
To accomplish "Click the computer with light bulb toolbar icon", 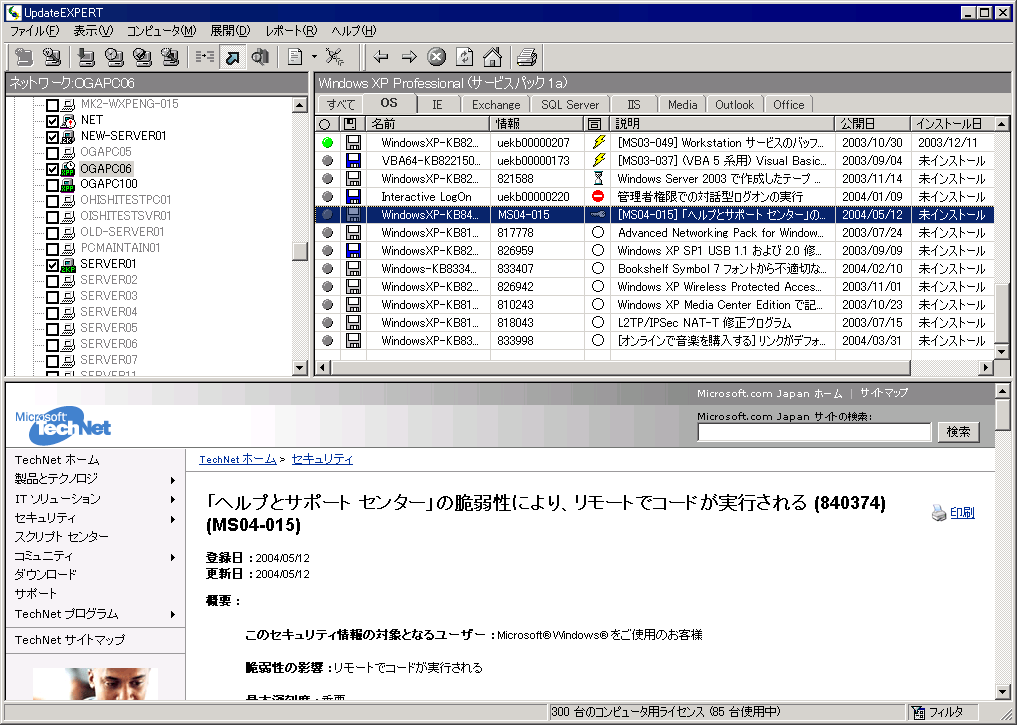I will click(52, 57).
